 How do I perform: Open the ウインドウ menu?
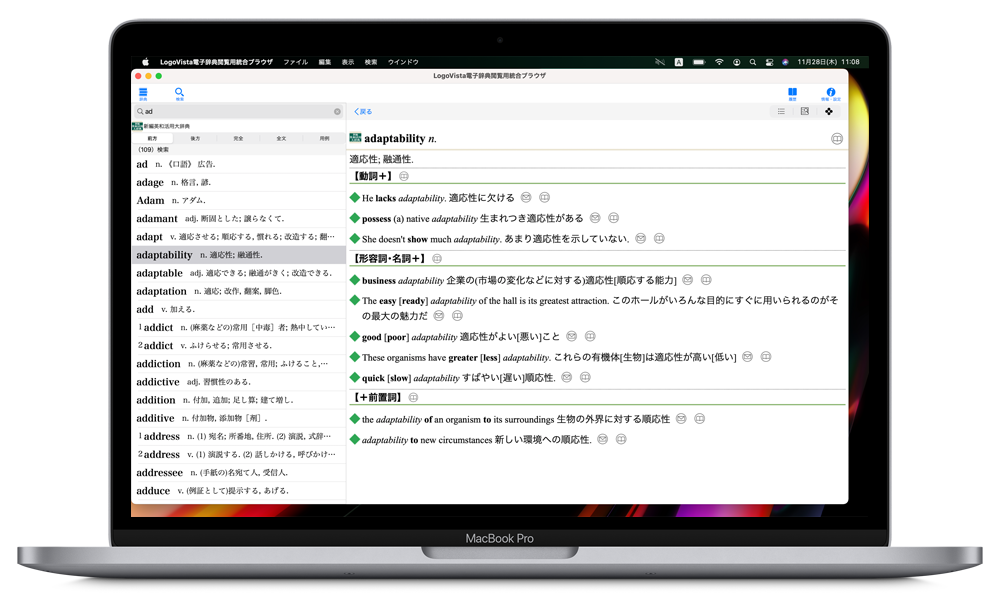[x=403, y=62]
